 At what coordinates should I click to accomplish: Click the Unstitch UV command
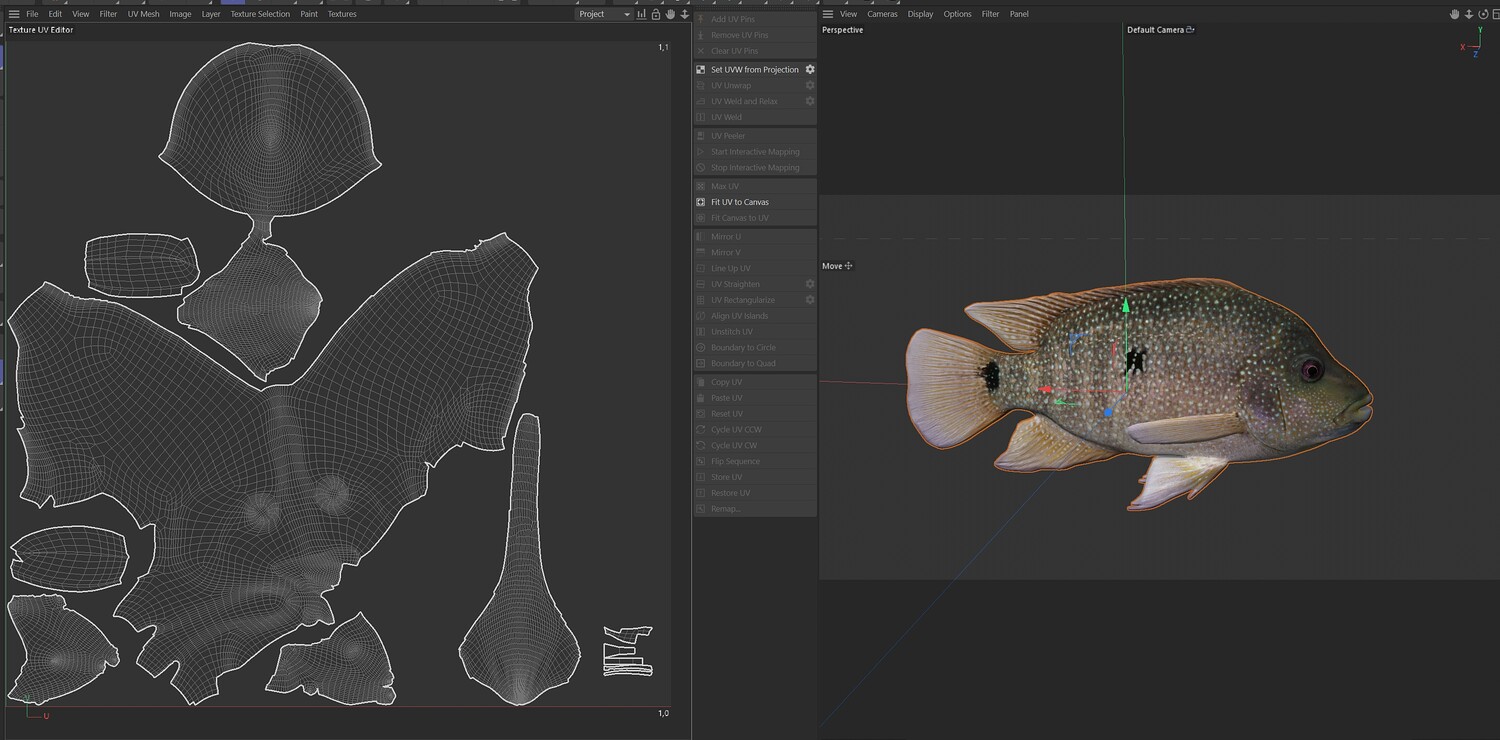click(755, 332)
